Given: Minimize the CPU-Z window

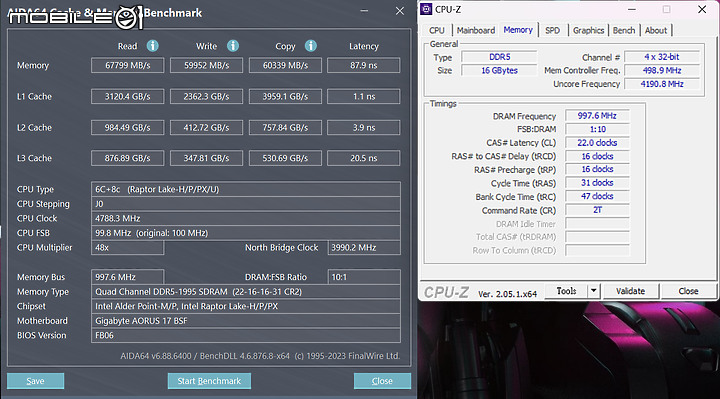Looking at the screenshot, I should coord(632,9).
